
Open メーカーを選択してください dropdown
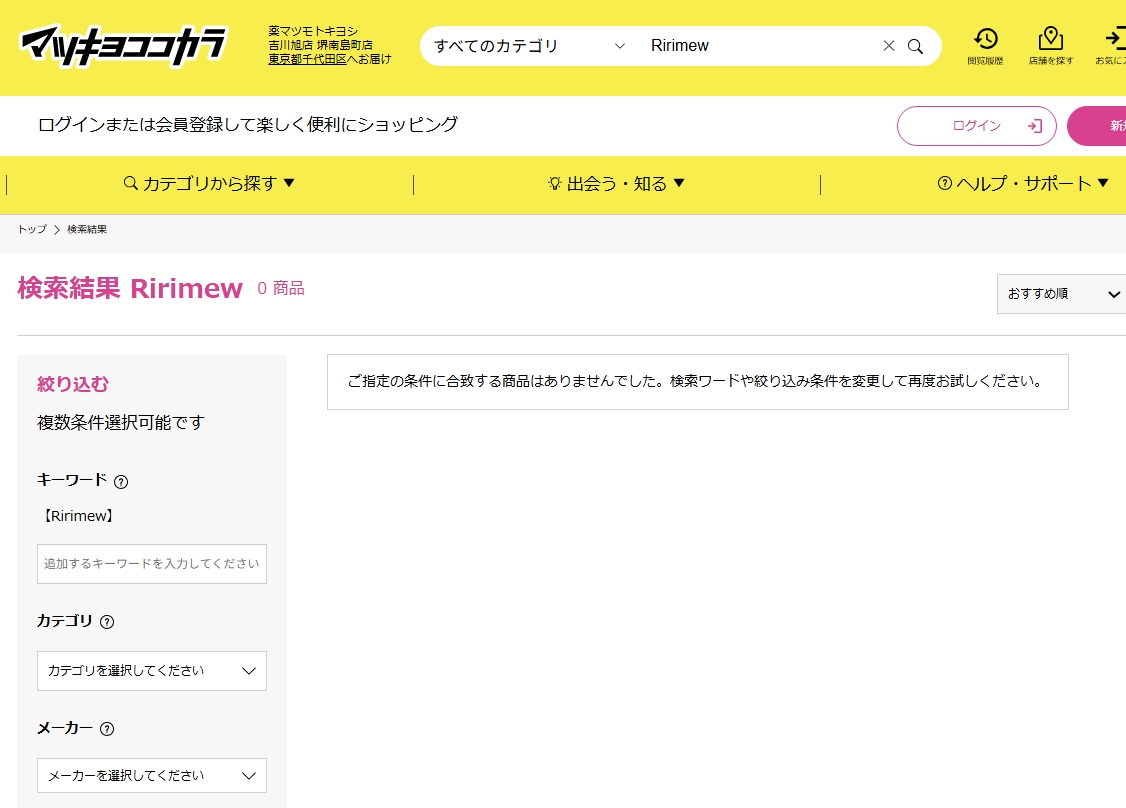click(152, 776)
